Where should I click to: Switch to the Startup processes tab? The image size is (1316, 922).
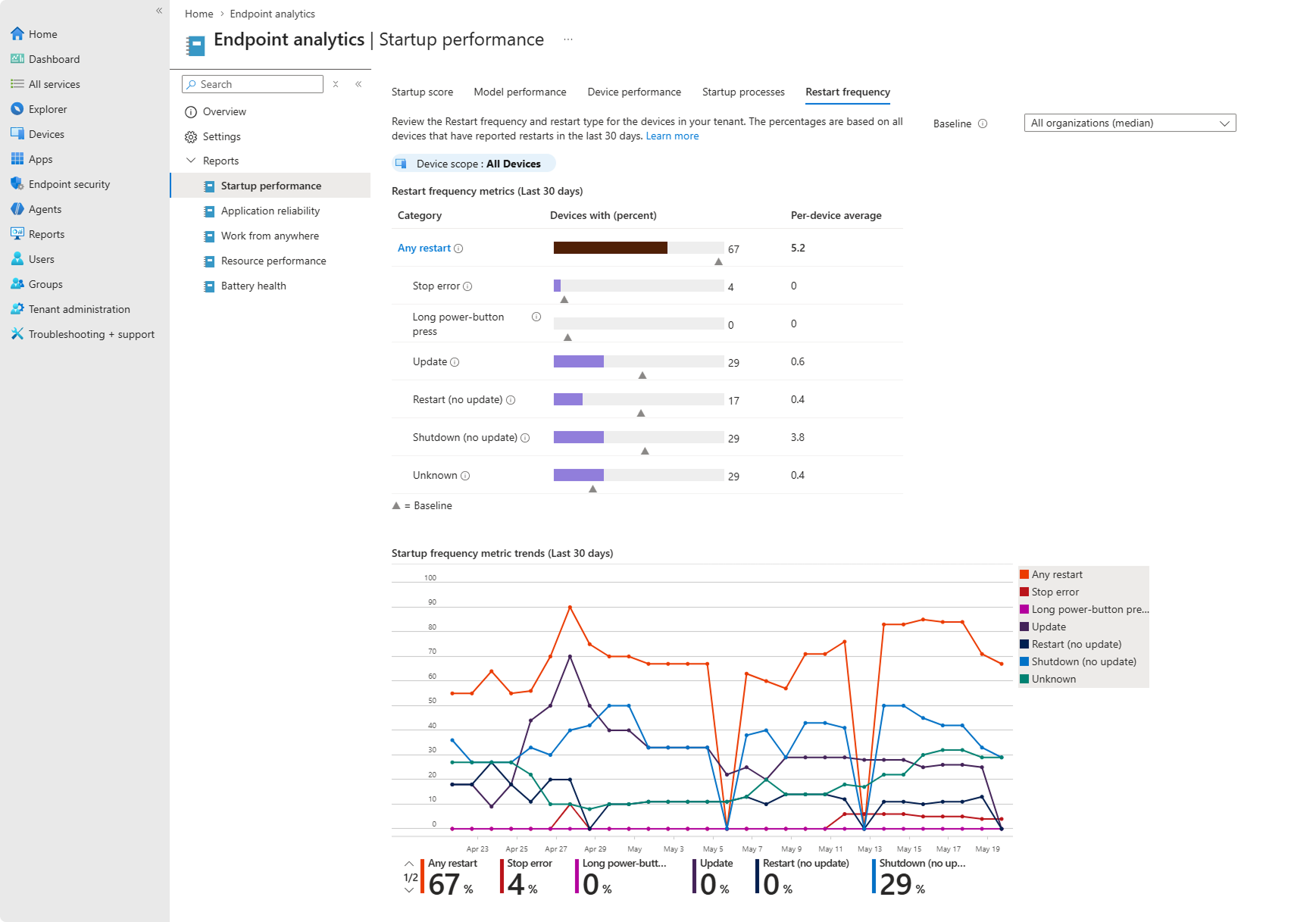coord(743,92)
